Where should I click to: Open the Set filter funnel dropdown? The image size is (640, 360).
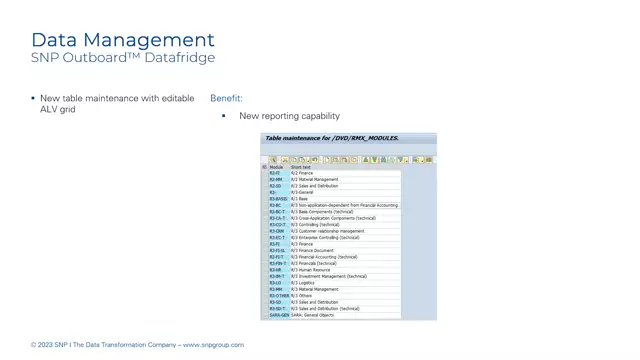point(402,160)
